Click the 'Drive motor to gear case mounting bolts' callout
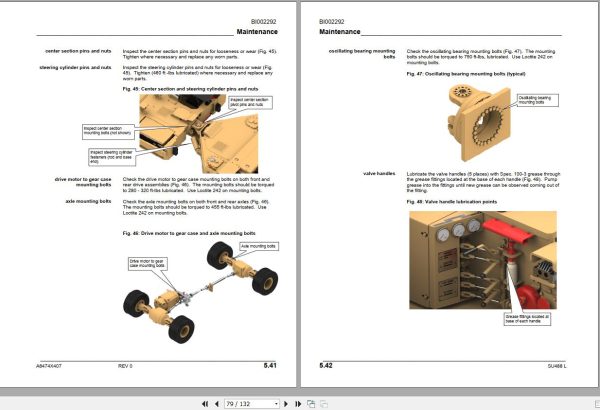The image size is (600, 410). coord(147,263)
